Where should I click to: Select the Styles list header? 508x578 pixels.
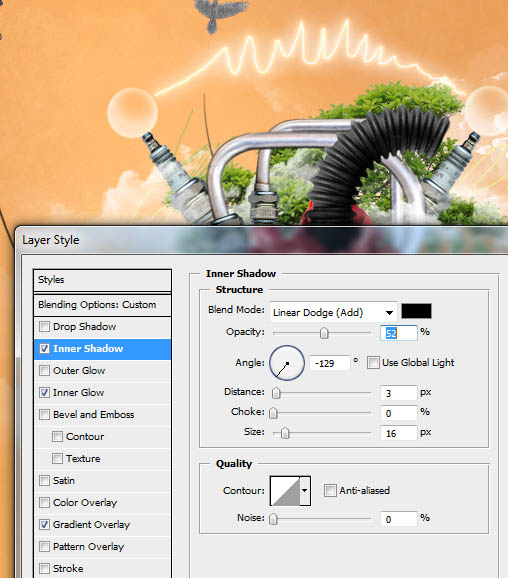pyautogui.click(x=102, y=280)
